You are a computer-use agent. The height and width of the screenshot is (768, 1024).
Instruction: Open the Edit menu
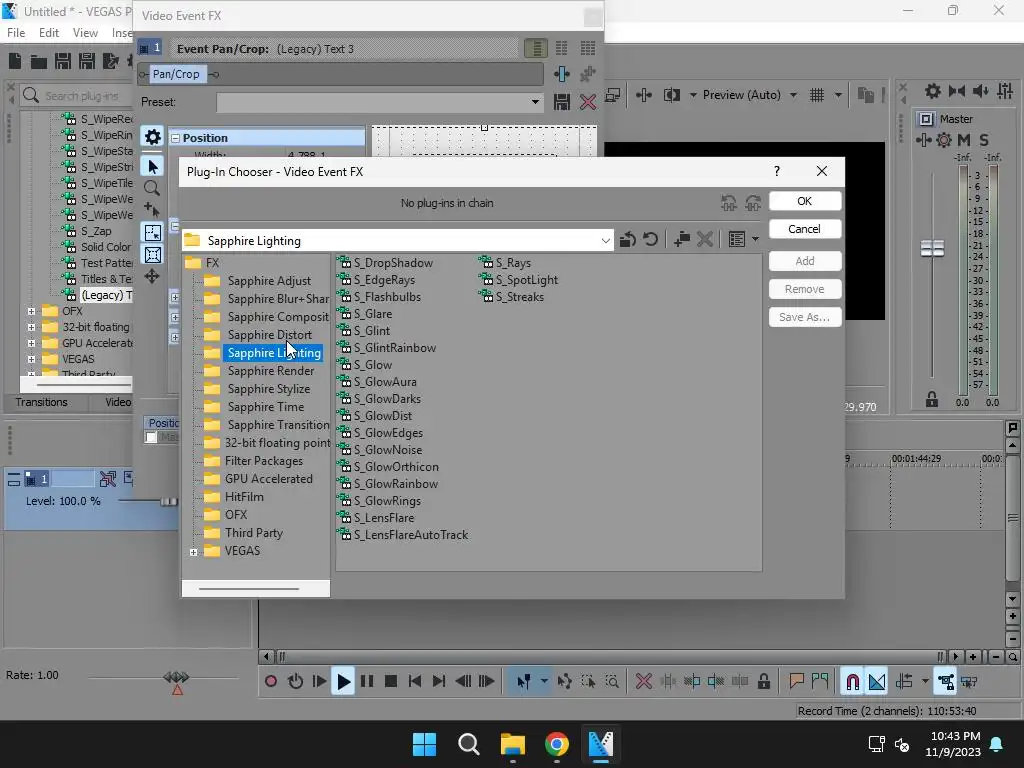[48, 33]
